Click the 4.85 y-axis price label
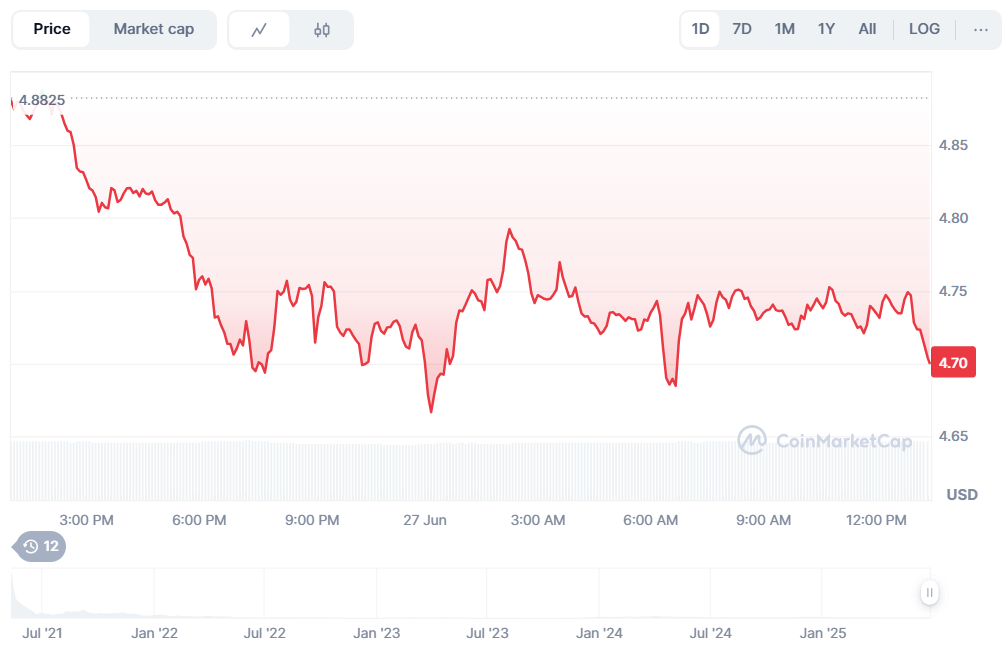Image resolution: width=1002 pixels, height=646 pixels. click(953, 145)
